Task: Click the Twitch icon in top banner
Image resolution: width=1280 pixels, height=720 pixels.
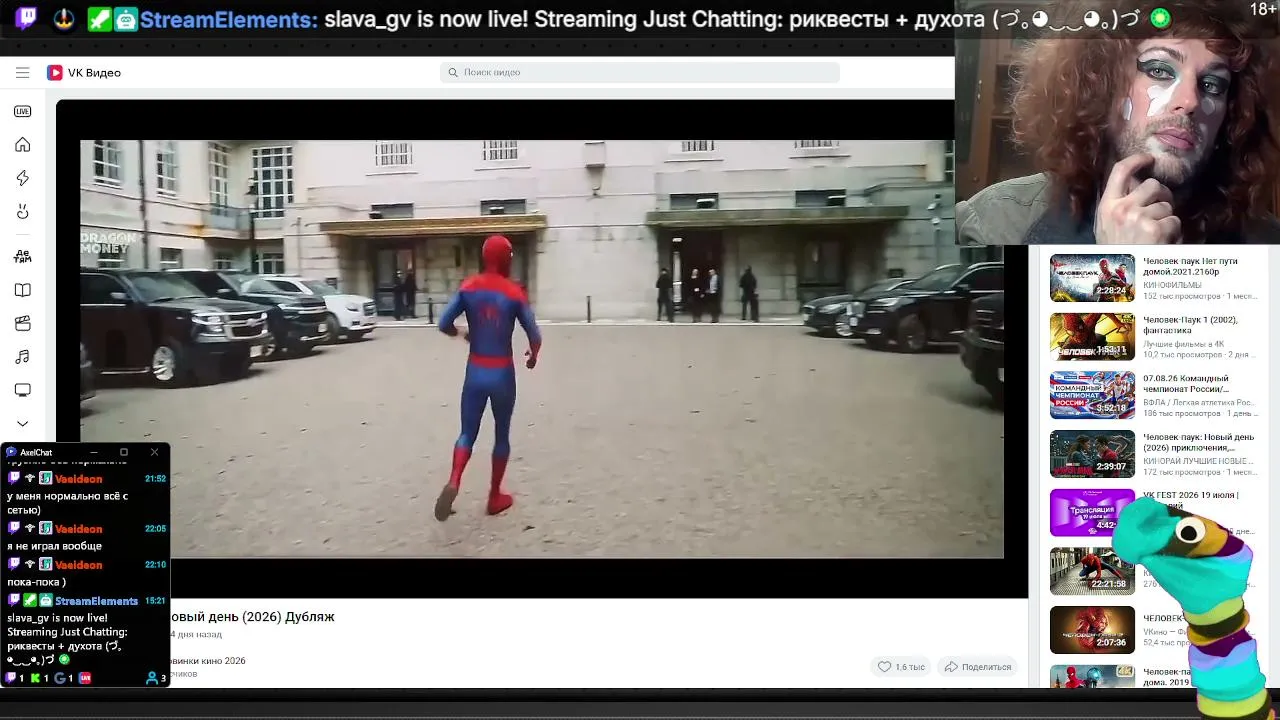Action: [x=27, y=18]
